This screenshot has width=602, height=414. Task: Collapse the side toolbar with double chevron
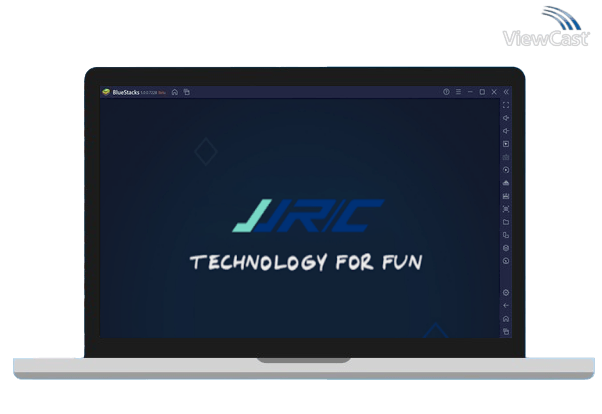(x=506, y=92)
